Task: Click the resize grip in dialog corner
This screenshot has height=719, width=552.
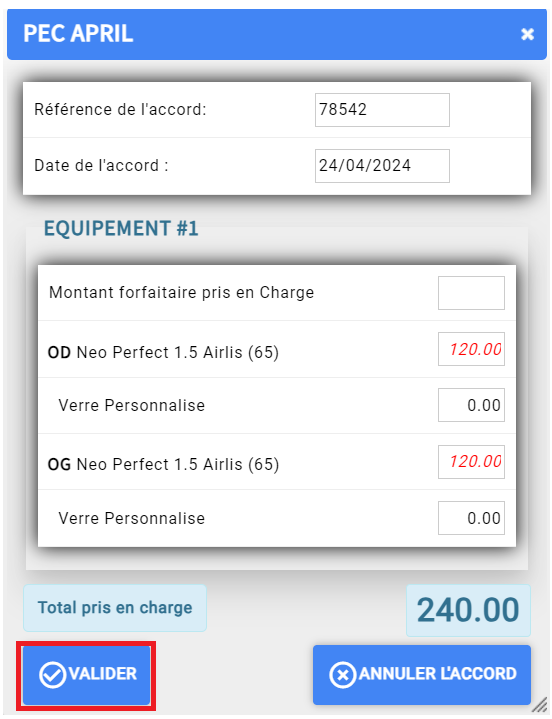Action: click(x=540, y=705)
